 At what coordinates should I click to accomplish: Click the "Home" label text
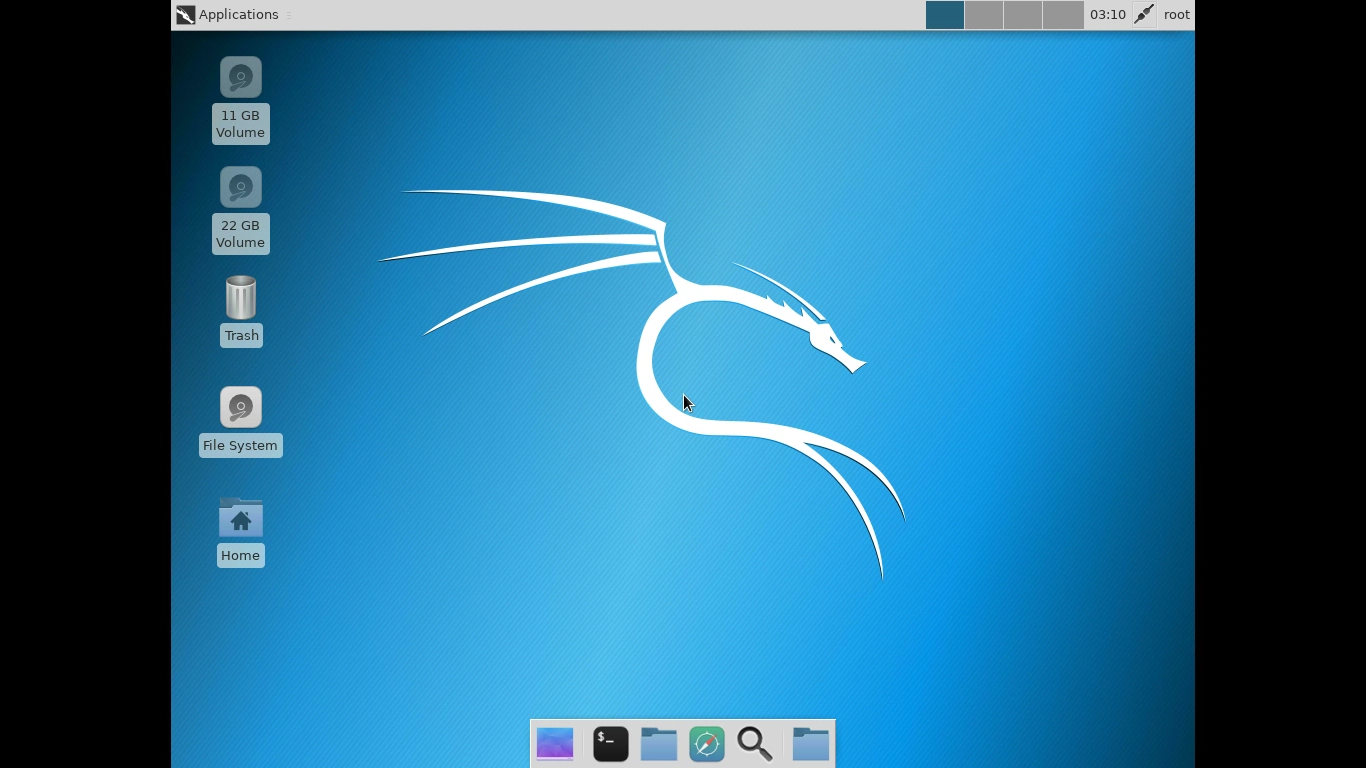coord(240,556)
